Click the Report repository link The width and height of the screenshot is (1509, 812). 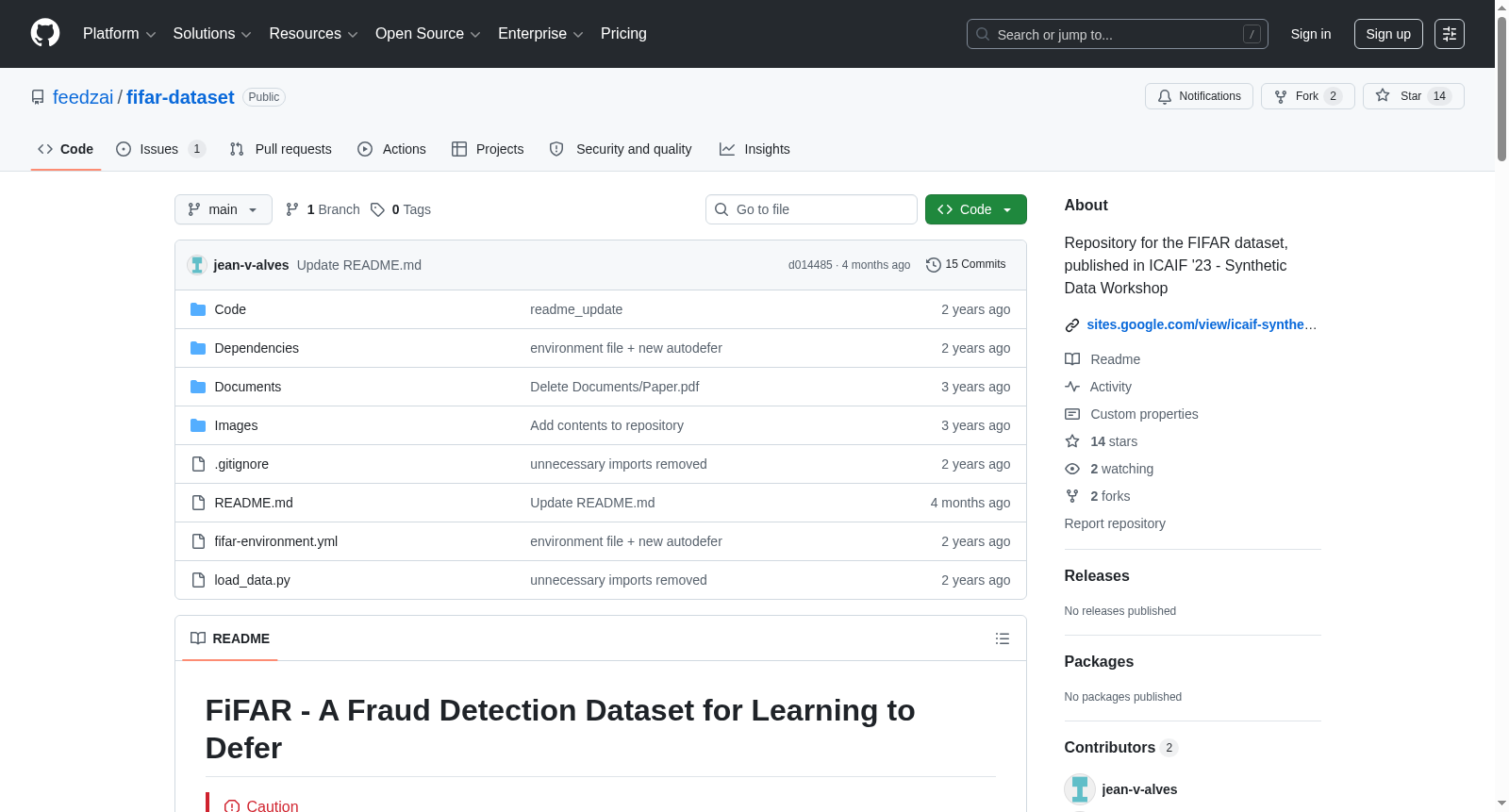[x=1115, y=523]
